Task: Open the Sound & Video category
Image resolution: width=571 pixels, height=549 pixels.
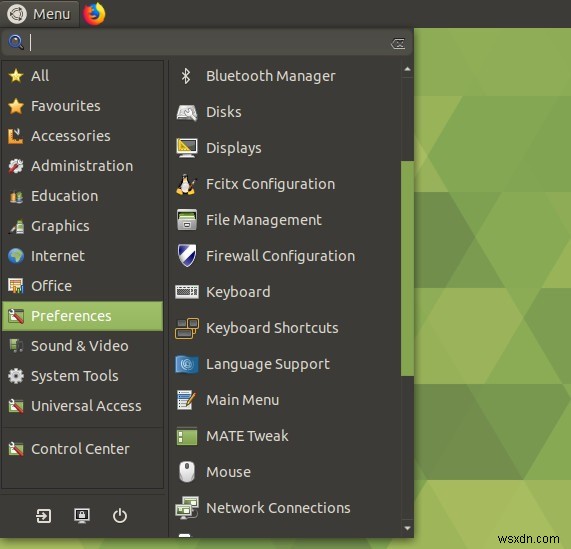Action: click(83, 346)
